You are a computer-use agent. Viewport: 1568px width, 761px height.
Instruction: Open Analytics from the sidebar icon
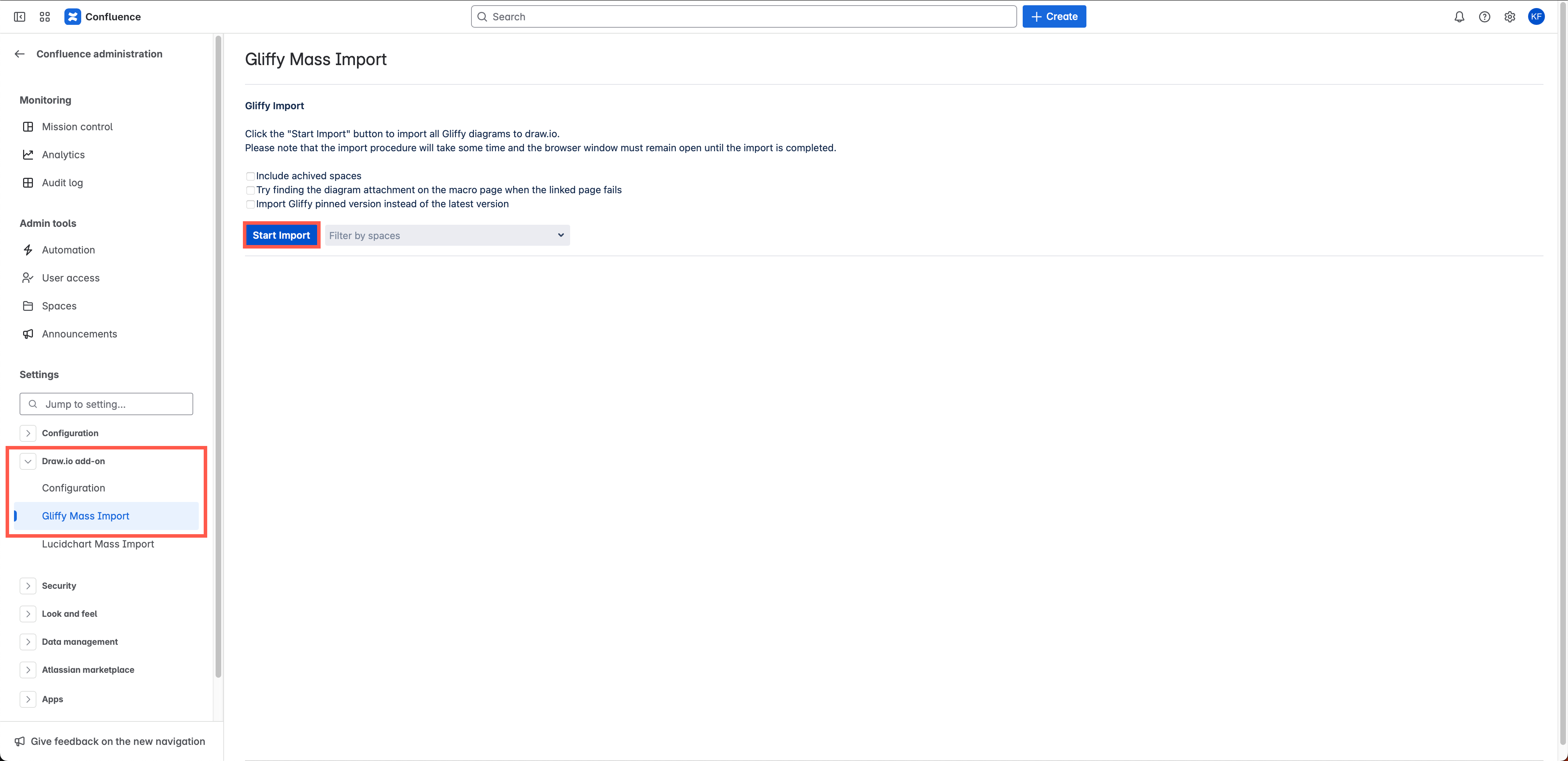28,155
